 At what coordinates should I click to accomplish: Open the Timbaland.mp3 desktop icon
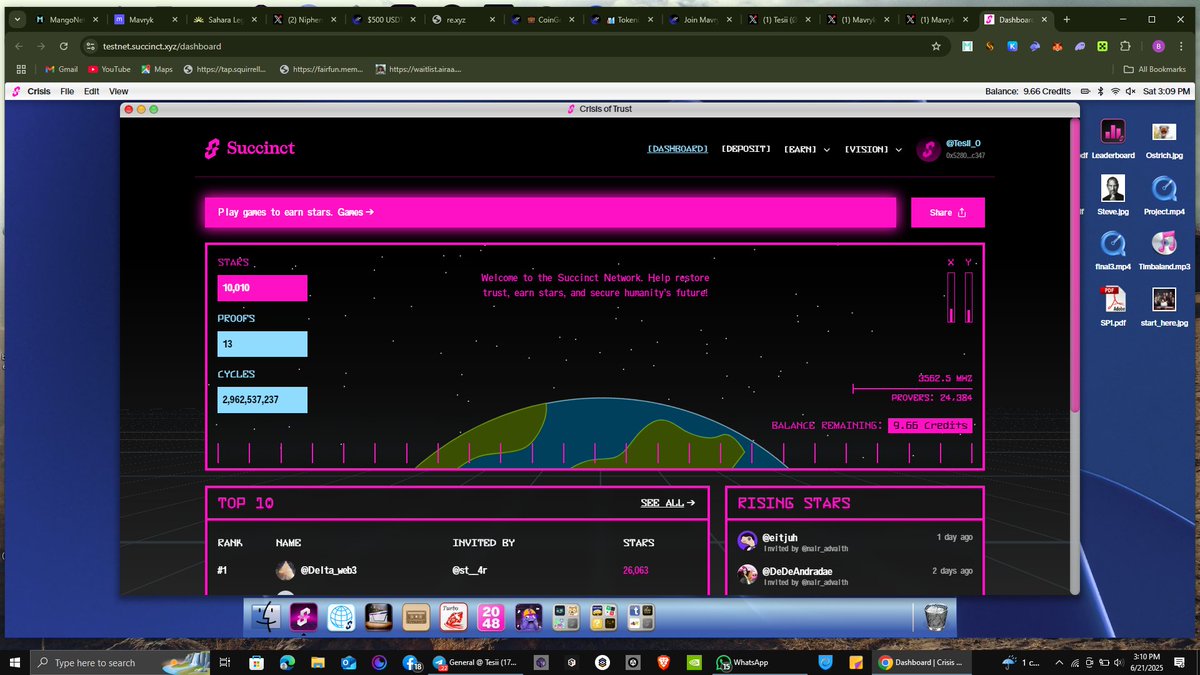point(1163,251)
